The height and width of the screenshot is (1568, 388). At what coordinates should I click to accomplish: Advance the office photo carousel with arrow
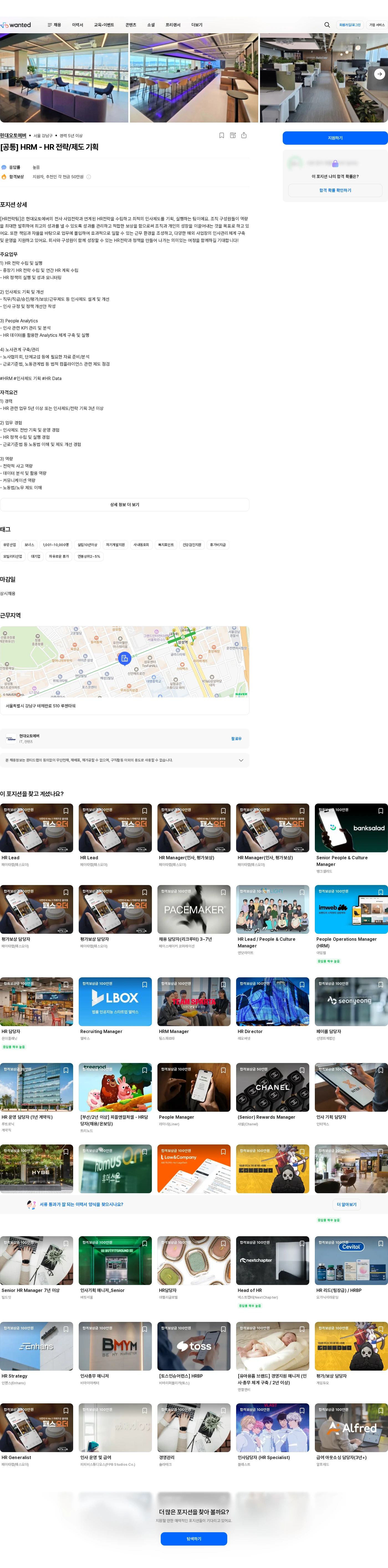[379, 74]
